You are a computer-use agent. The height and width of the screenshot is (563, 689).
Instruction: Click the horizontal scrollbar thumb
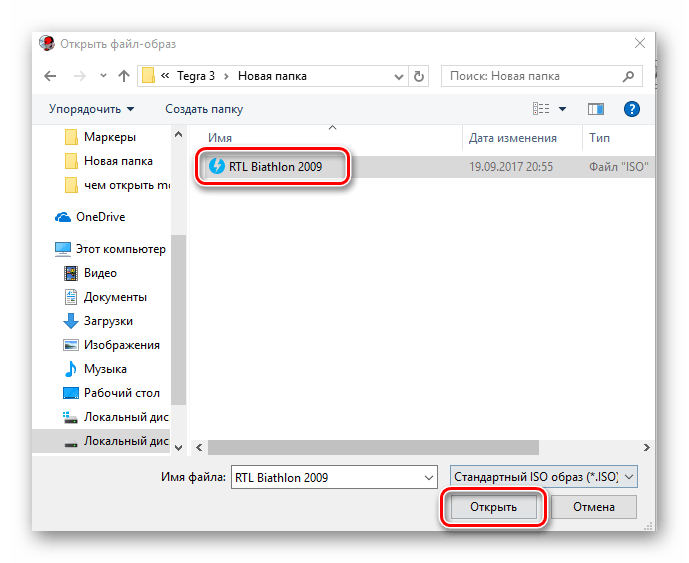(x=373, y=447)
